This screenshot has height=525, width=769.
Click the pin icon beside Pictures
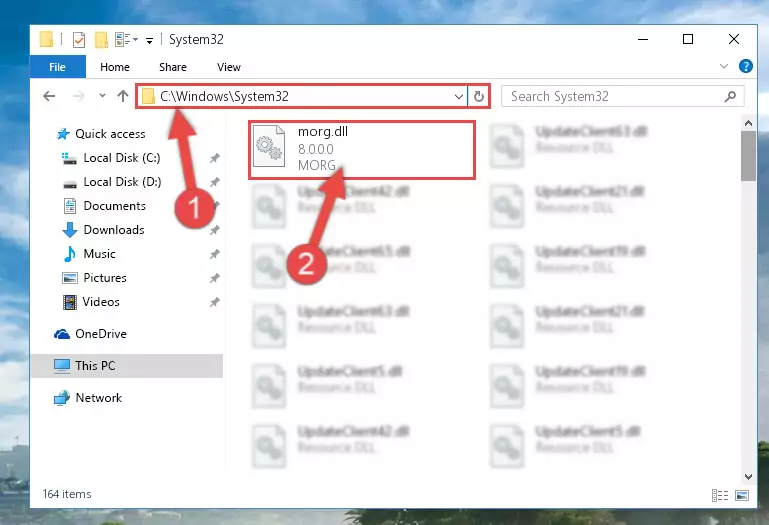214,278
